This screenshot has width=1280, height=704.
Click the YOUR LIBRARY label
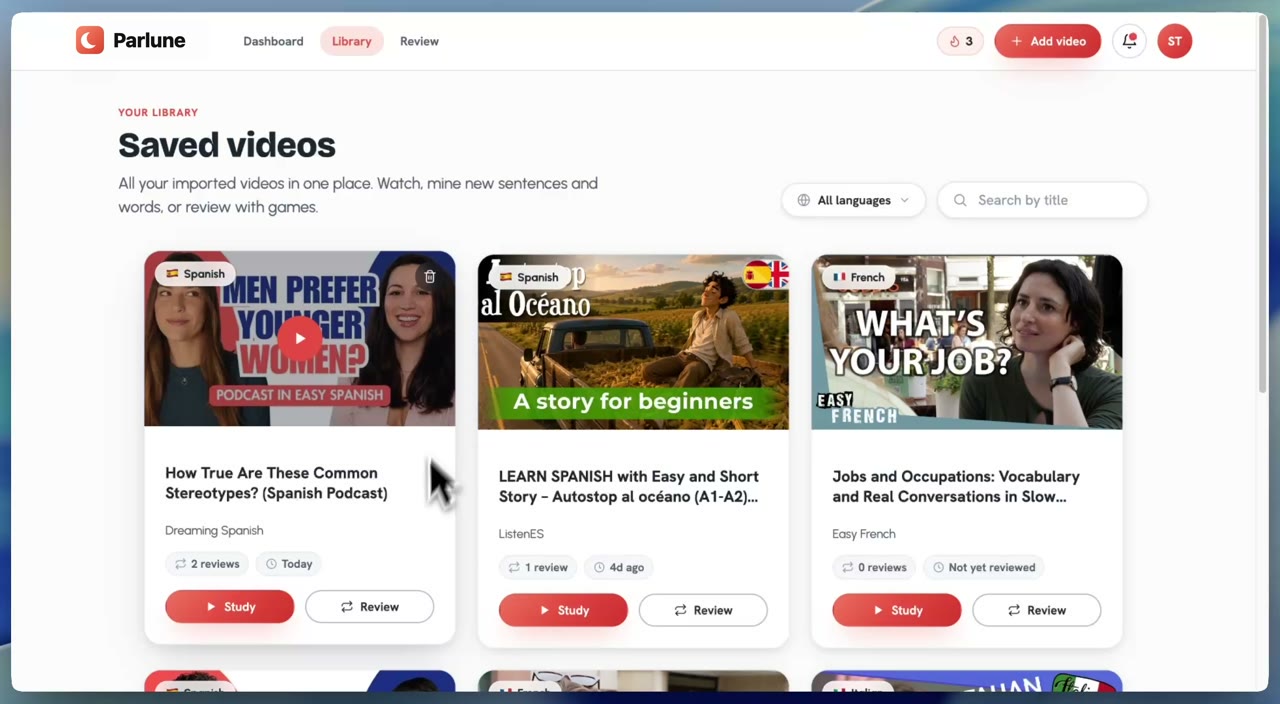pyautogui.click(x=158, y=113)
